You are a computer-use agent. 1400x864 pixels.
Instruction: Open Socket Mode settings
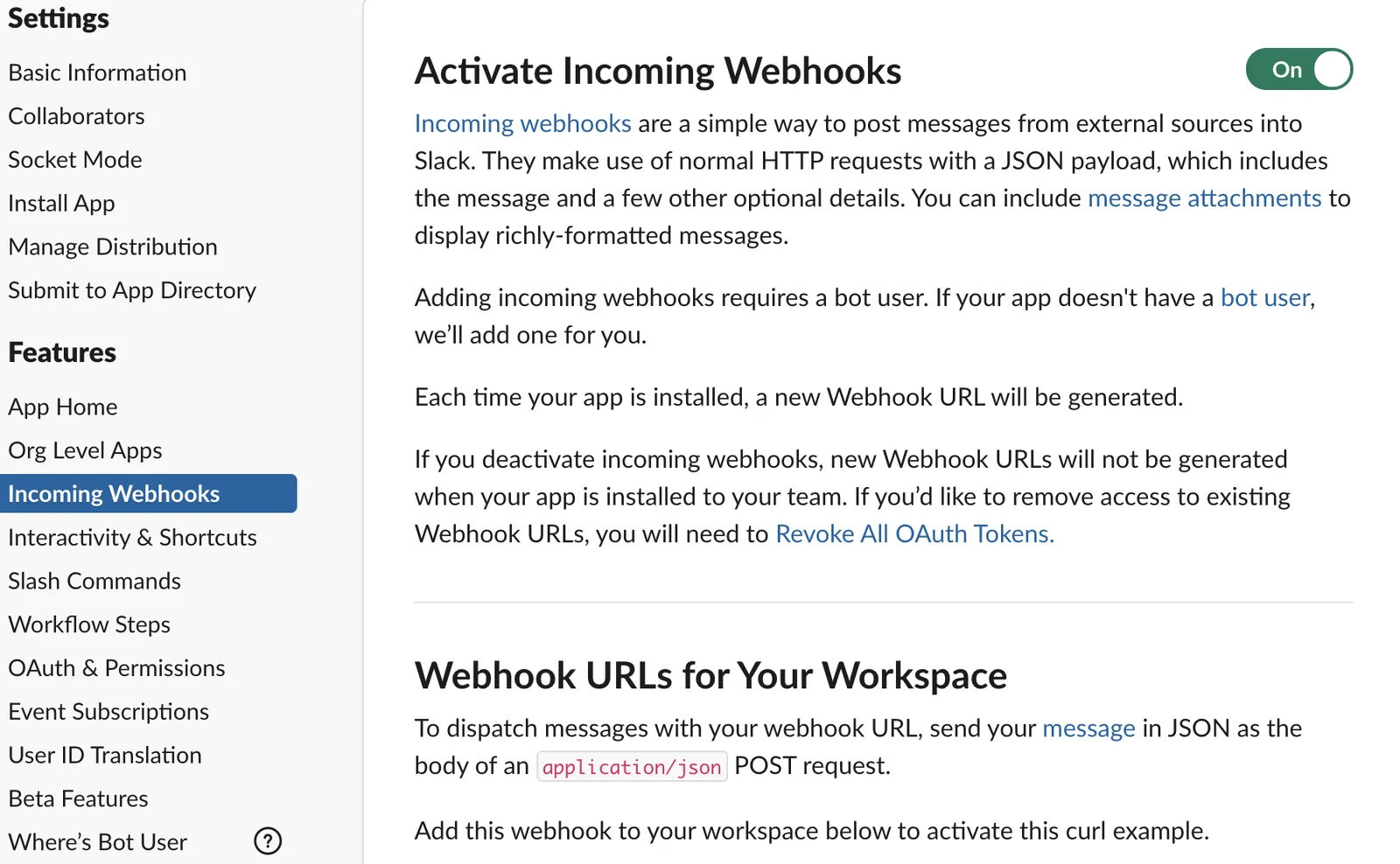(75, 160)
